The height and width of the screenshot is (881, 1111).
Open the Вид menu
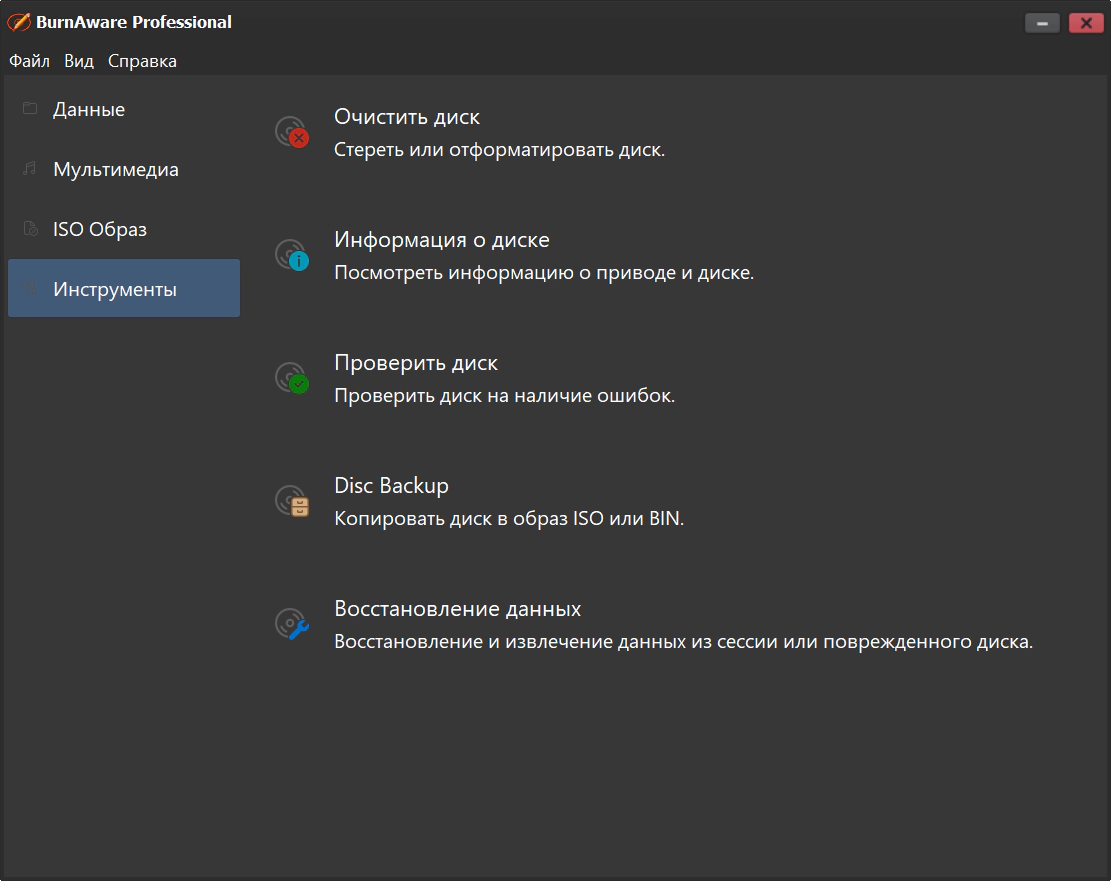(x=79, y=61)
